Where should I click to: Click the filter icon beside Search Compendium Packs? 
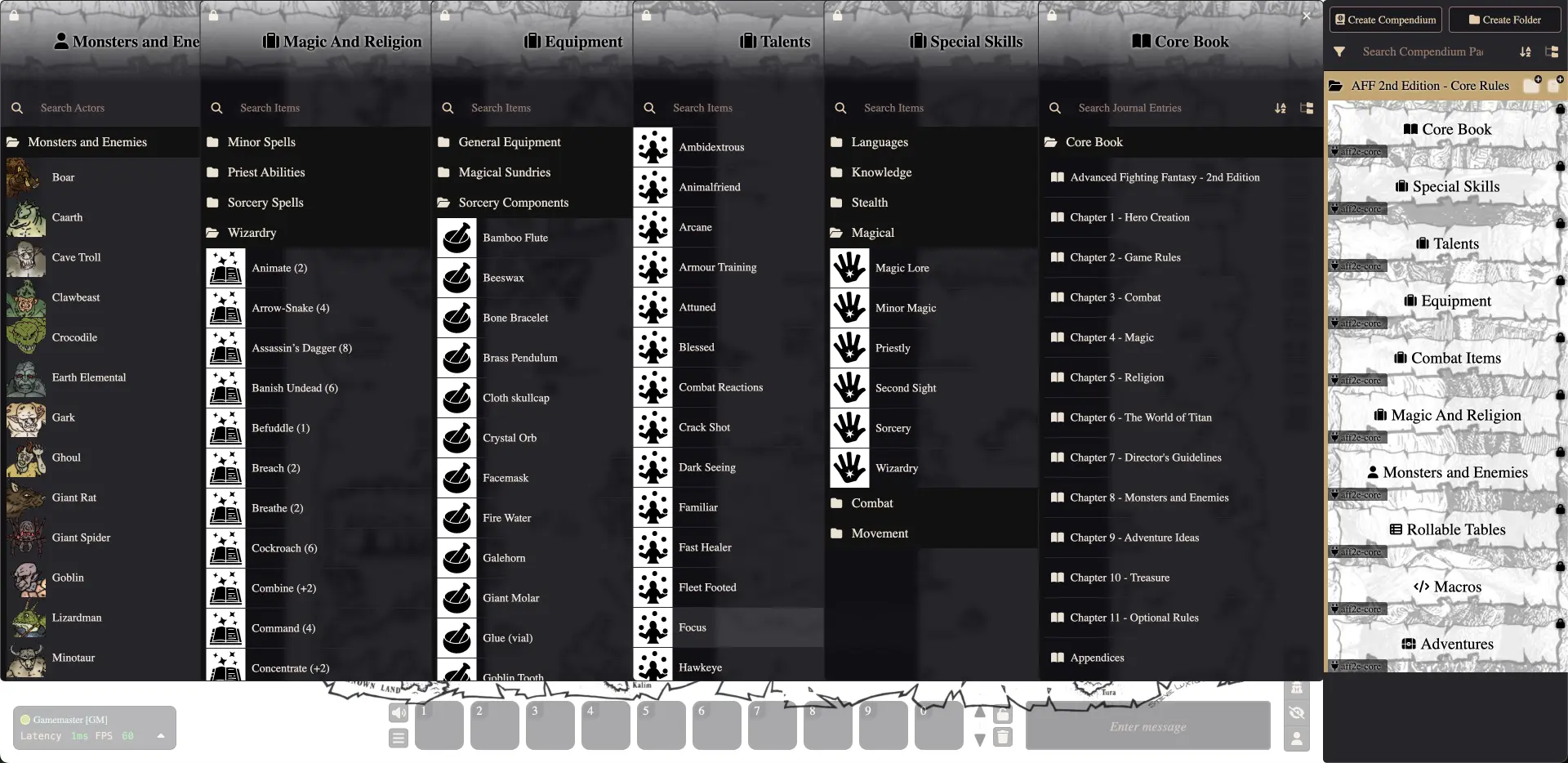pyautogui.click(x=1339, y=51)
